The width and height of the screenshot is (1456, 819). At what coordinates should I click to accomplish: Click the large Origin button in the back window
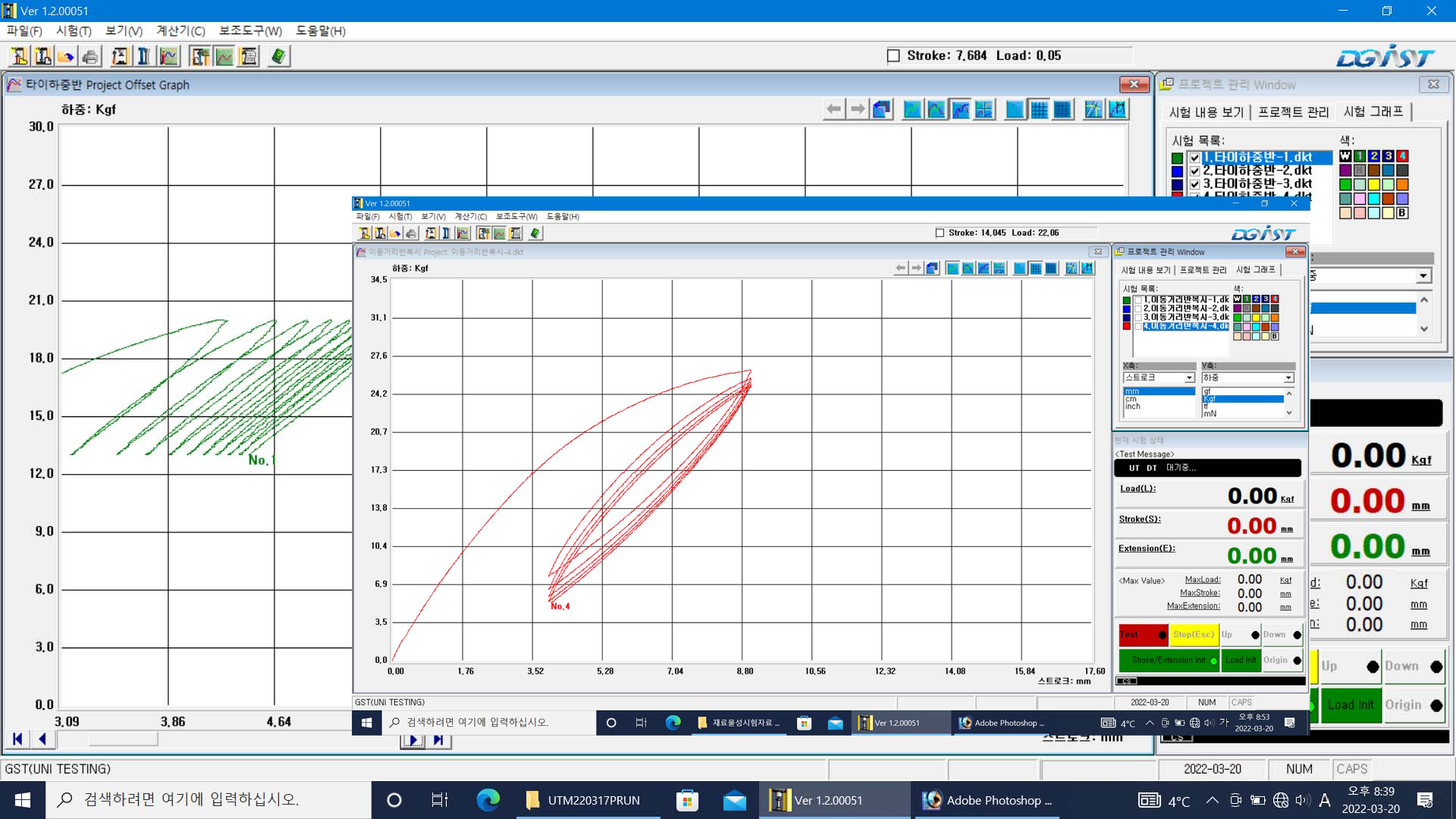tap(1414, 705)
